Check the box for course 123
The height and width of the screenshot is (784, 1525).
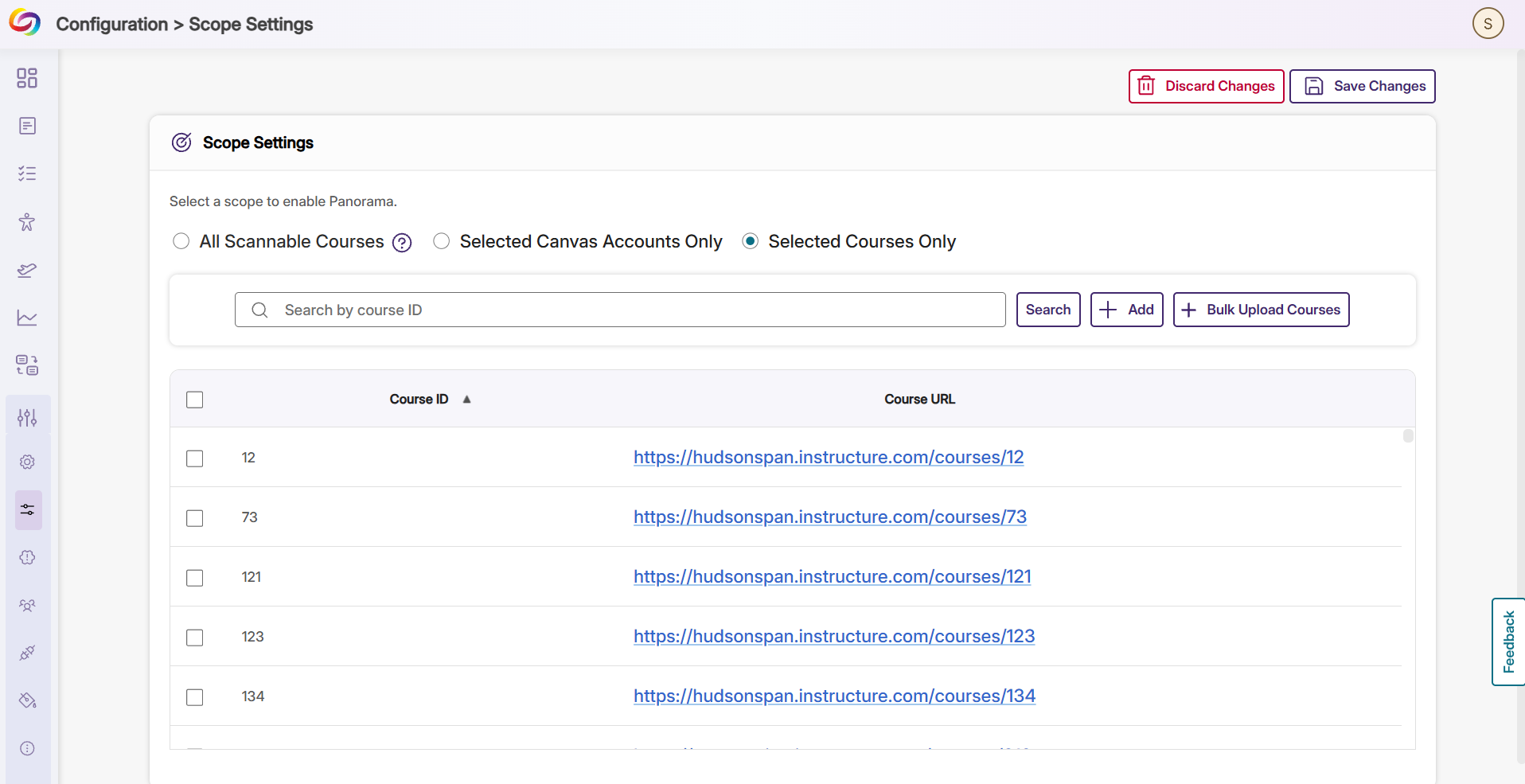click(x=195, y=638)
